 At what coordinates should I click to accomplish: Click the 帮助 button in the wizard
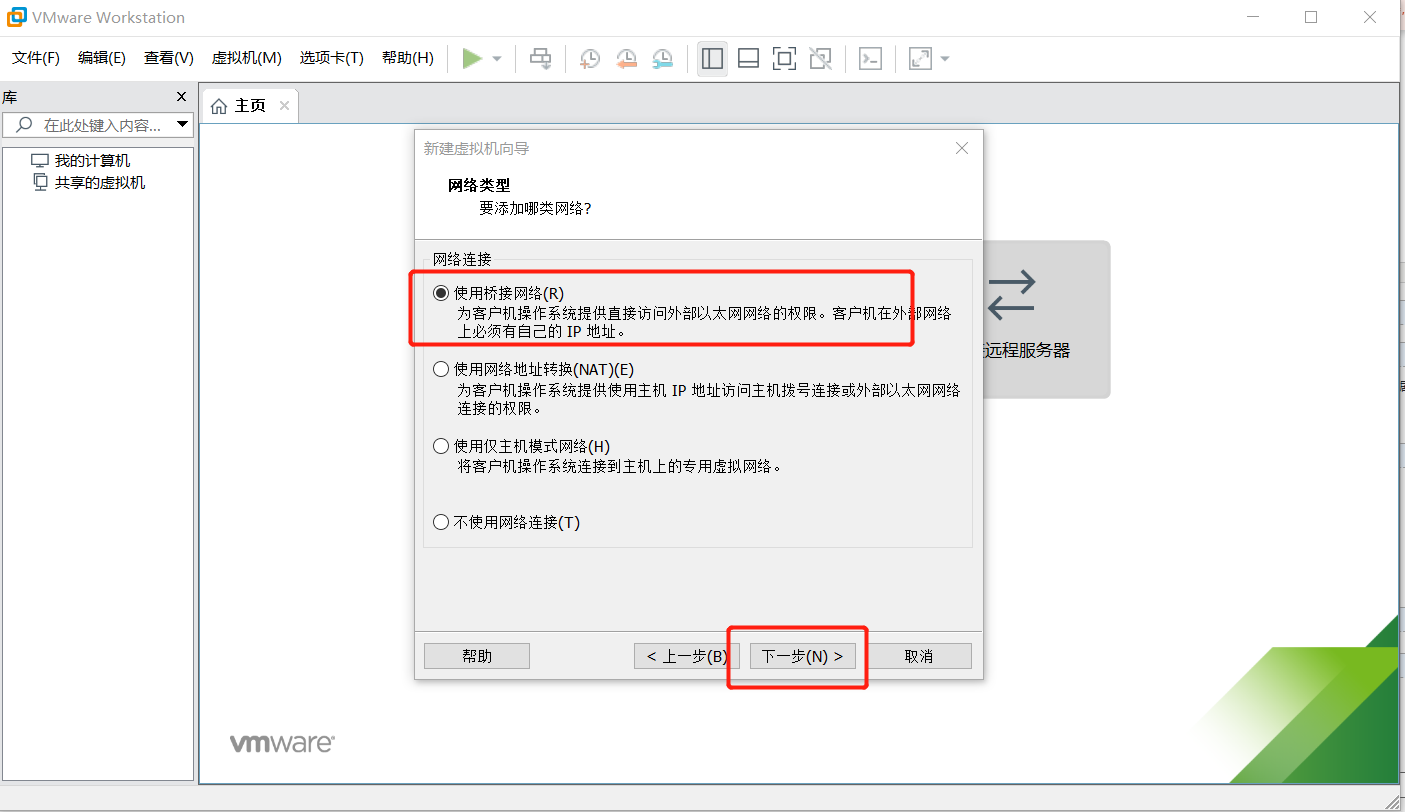(477, 656)
